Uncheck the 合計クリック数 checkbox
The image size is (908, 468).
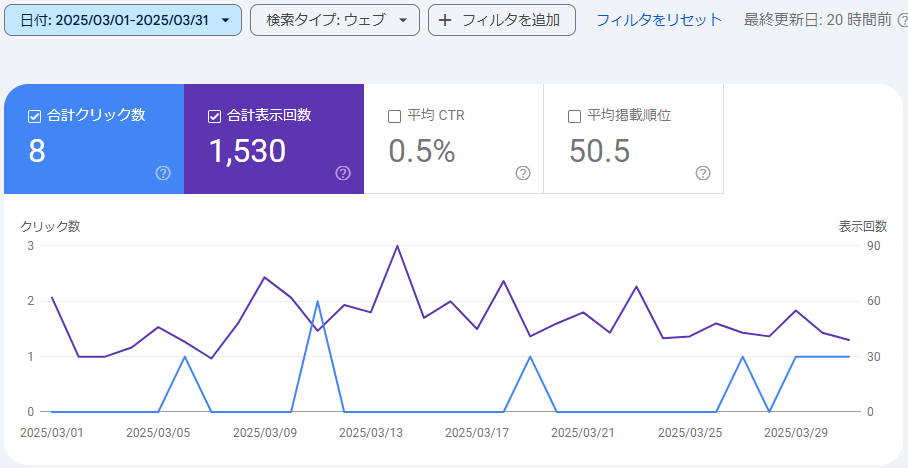34,116
